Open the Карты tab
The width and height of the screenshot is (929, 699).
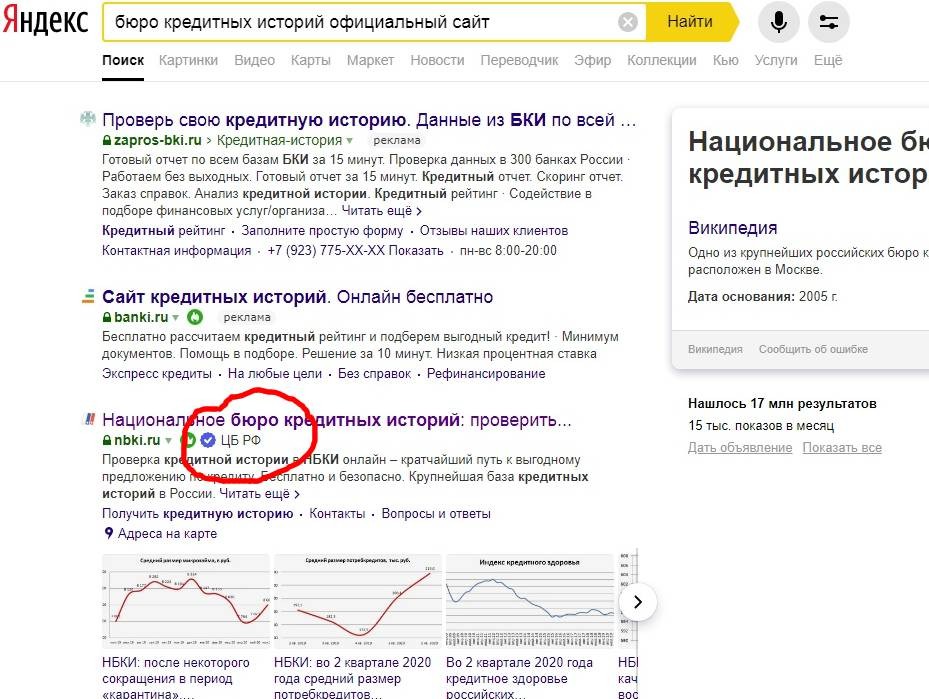click(x=310, y=60)
